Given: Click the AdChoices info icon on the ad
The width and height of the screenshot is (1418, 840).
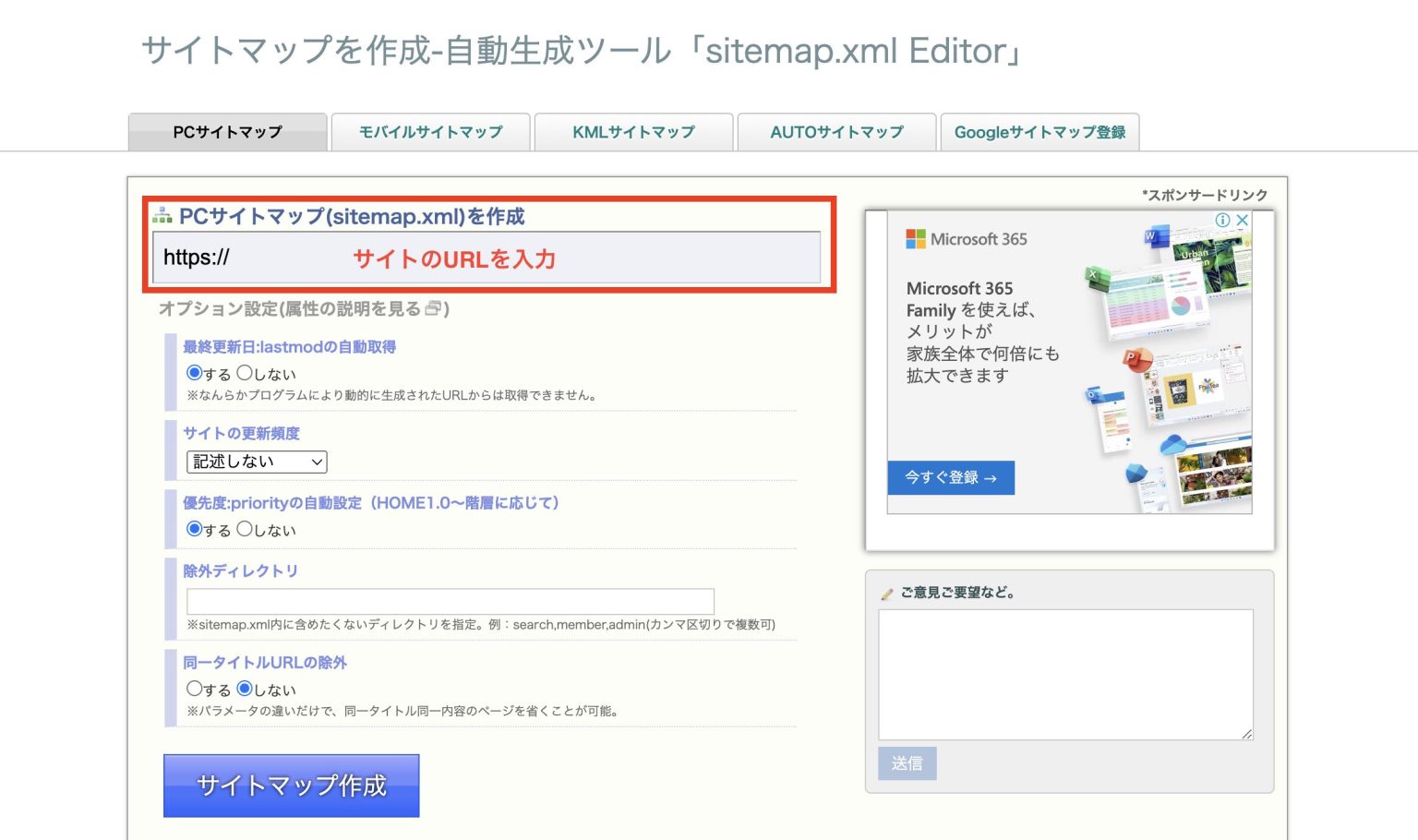Looking at the screenshot, I should 1223,221.
